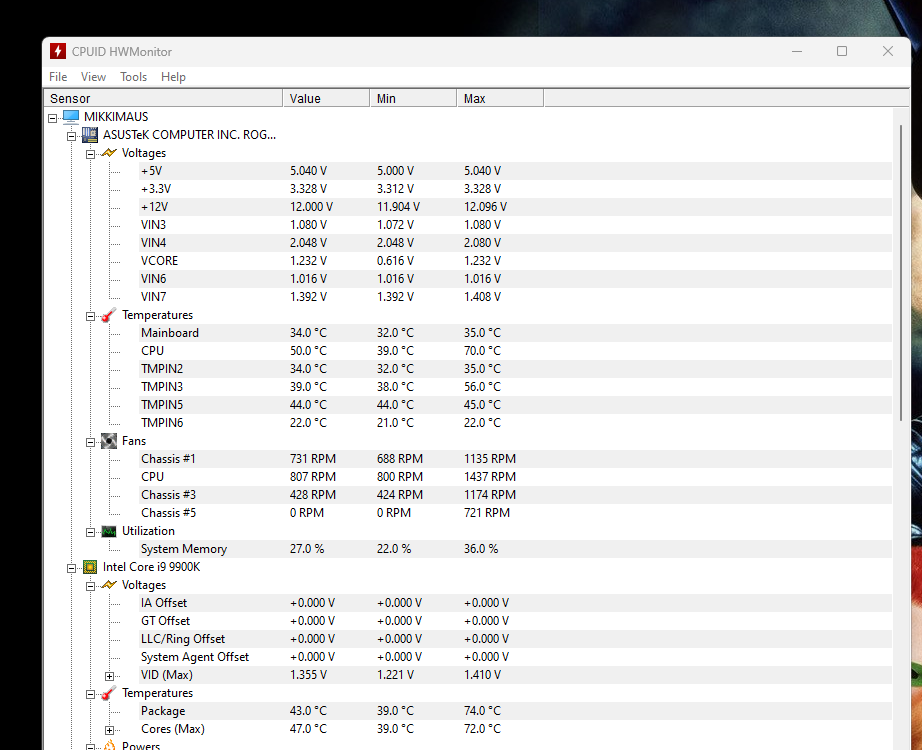The image size is (922, 750).
Task: Open the View menu
Action: 93,77
